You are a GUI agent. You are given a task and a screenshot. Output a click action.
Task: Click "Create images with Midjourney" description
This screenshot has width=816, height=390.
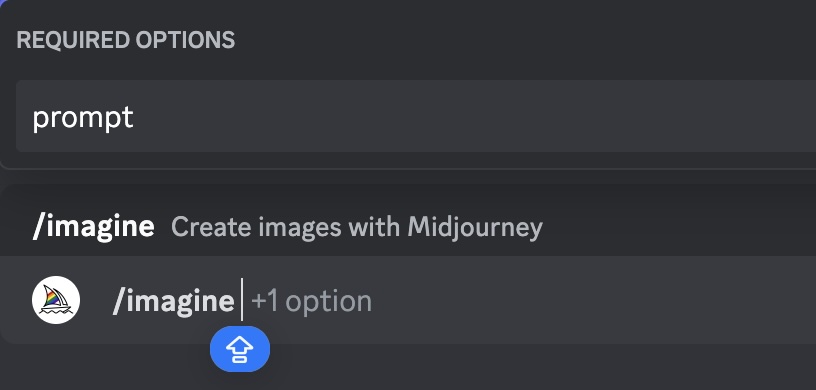pos(356,227)
